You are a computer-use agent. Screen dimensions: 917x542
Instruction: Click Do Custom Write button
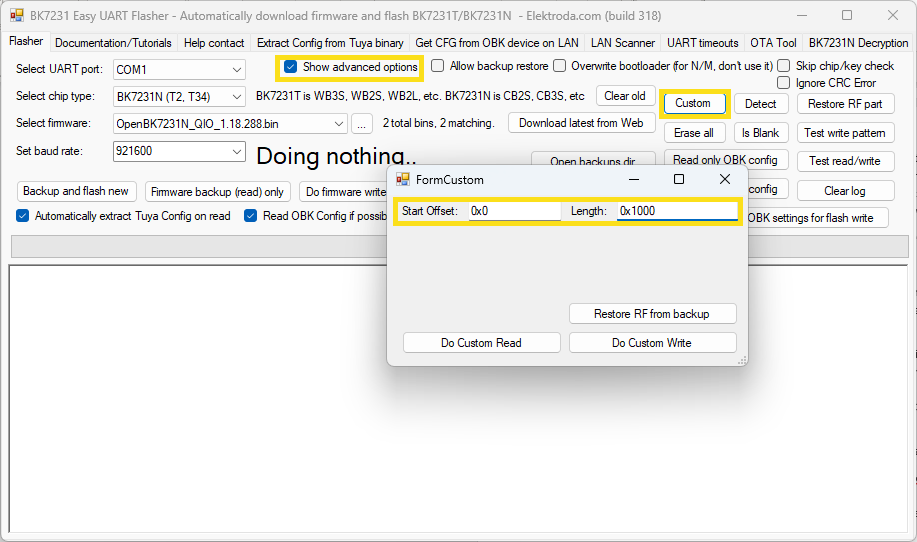point(652,343)
